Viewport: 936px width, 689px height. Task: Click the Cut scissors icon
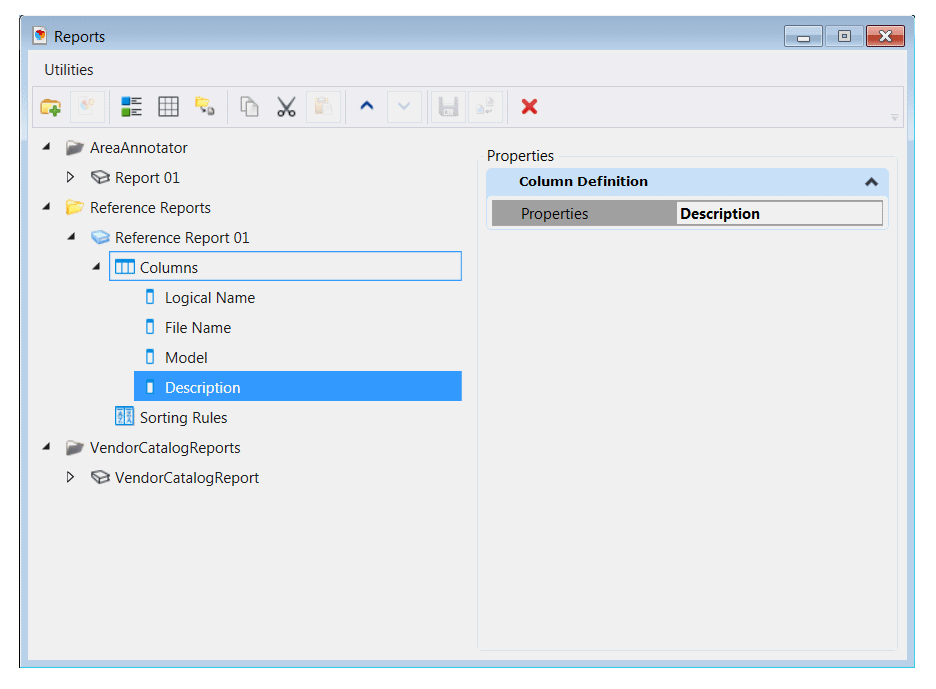[x=286, y=107]
